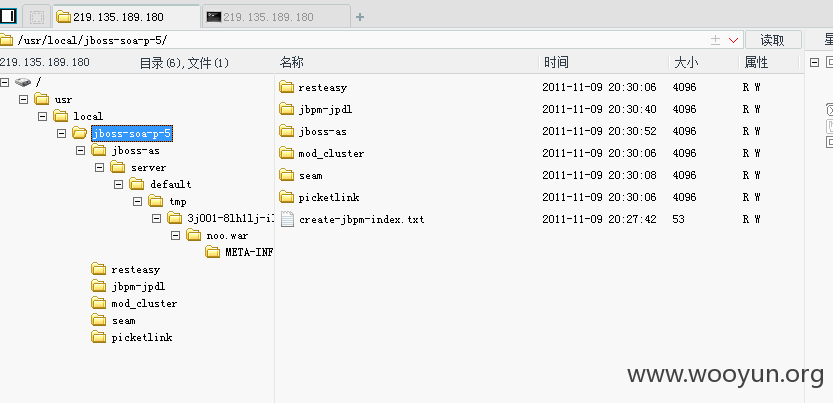Switch to the terminal tab 219.135.189.180
Image resolution: width=833 pixels, height=403 pixels.
(x=277, y=17)
